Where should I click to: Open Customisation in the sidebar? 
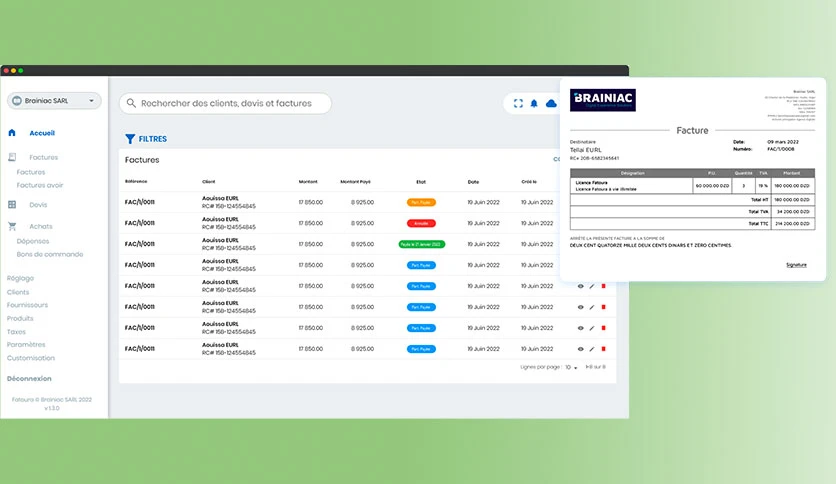tap(31, 358)
